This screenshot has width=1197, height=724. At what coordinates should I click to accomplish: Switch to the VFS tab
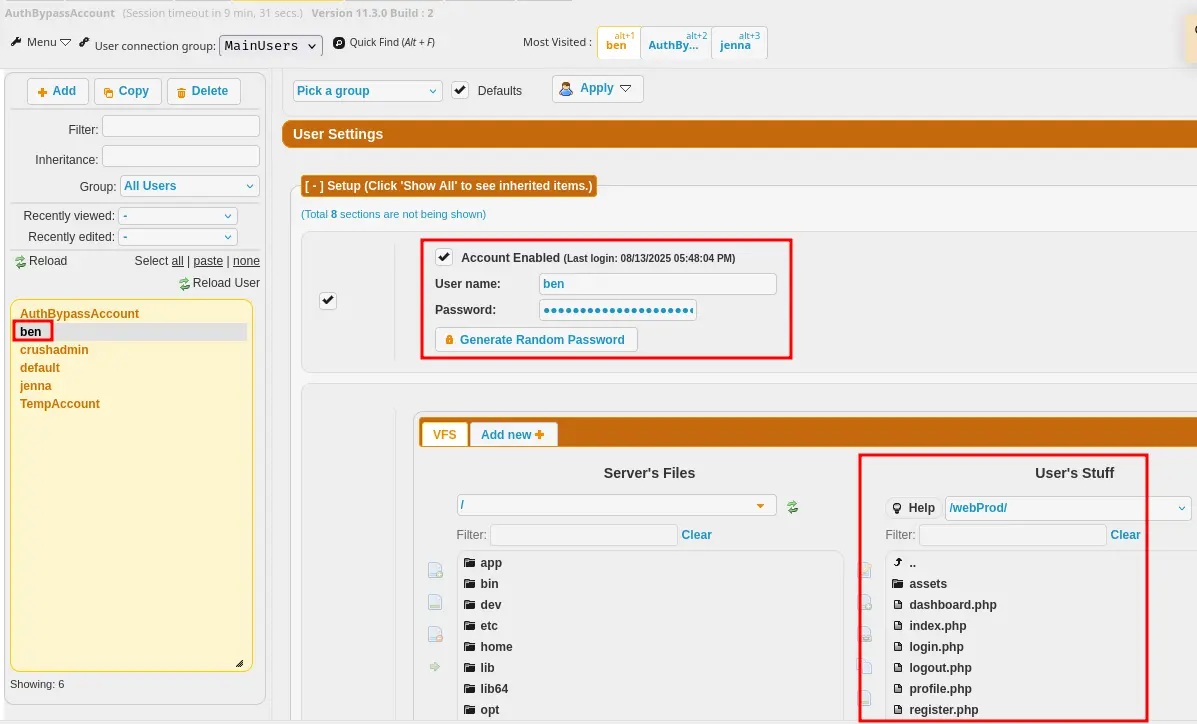click(x=444, y=435)
